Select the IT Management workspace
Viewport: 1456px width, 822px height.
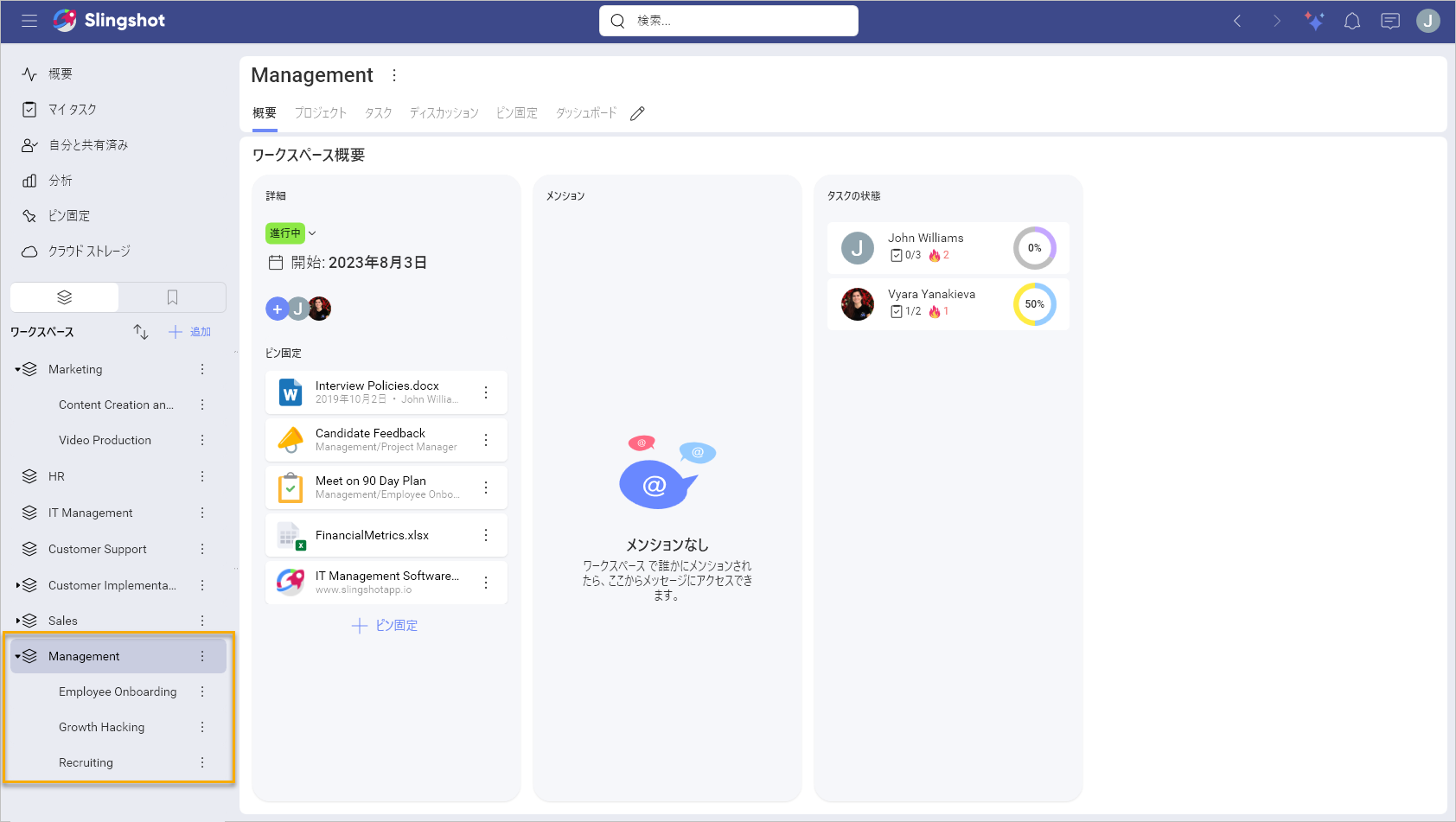coord(90,513)
